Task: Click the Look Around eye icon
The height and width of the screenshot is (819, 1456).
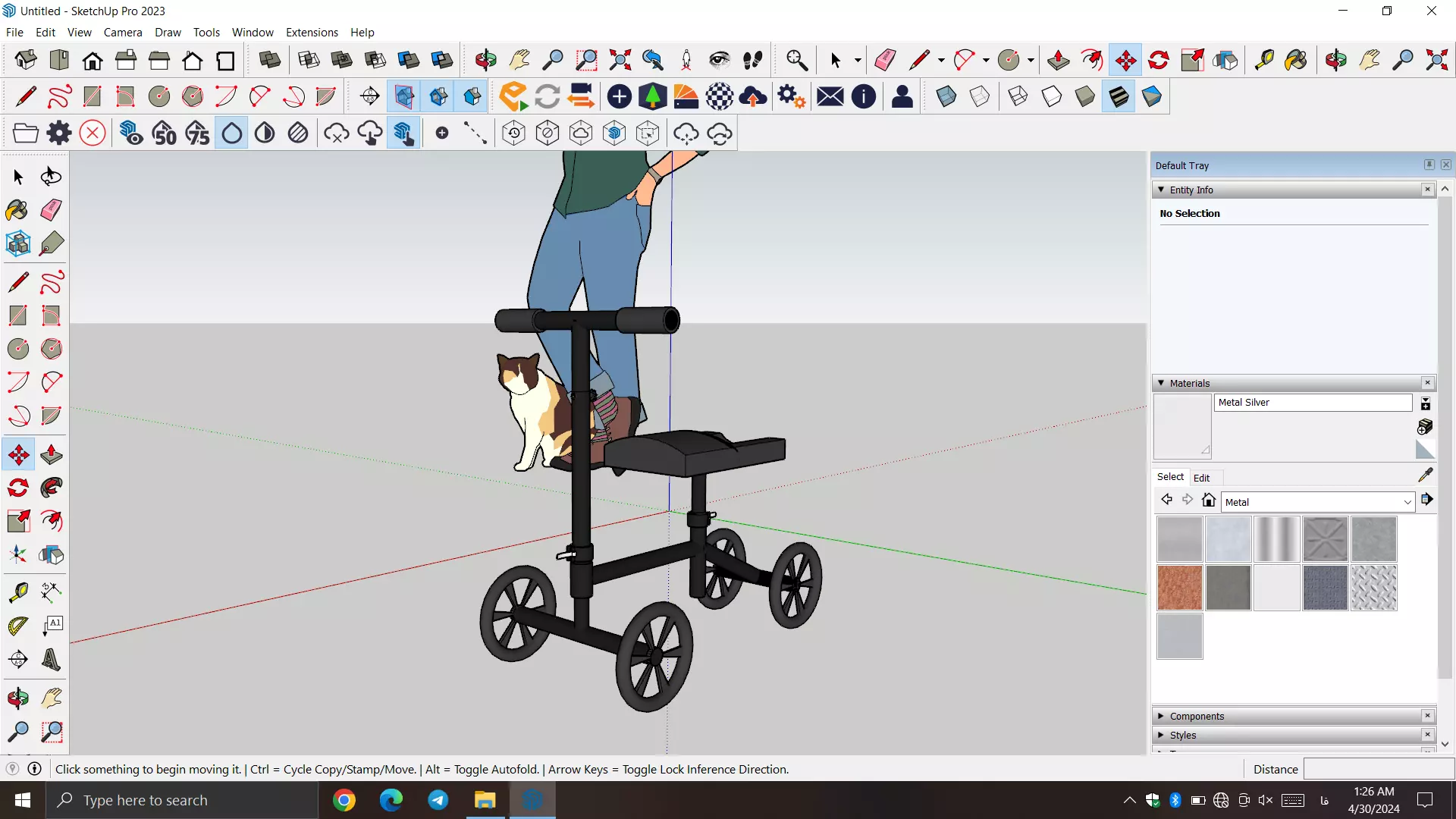Action: click(x=720, y=60)
